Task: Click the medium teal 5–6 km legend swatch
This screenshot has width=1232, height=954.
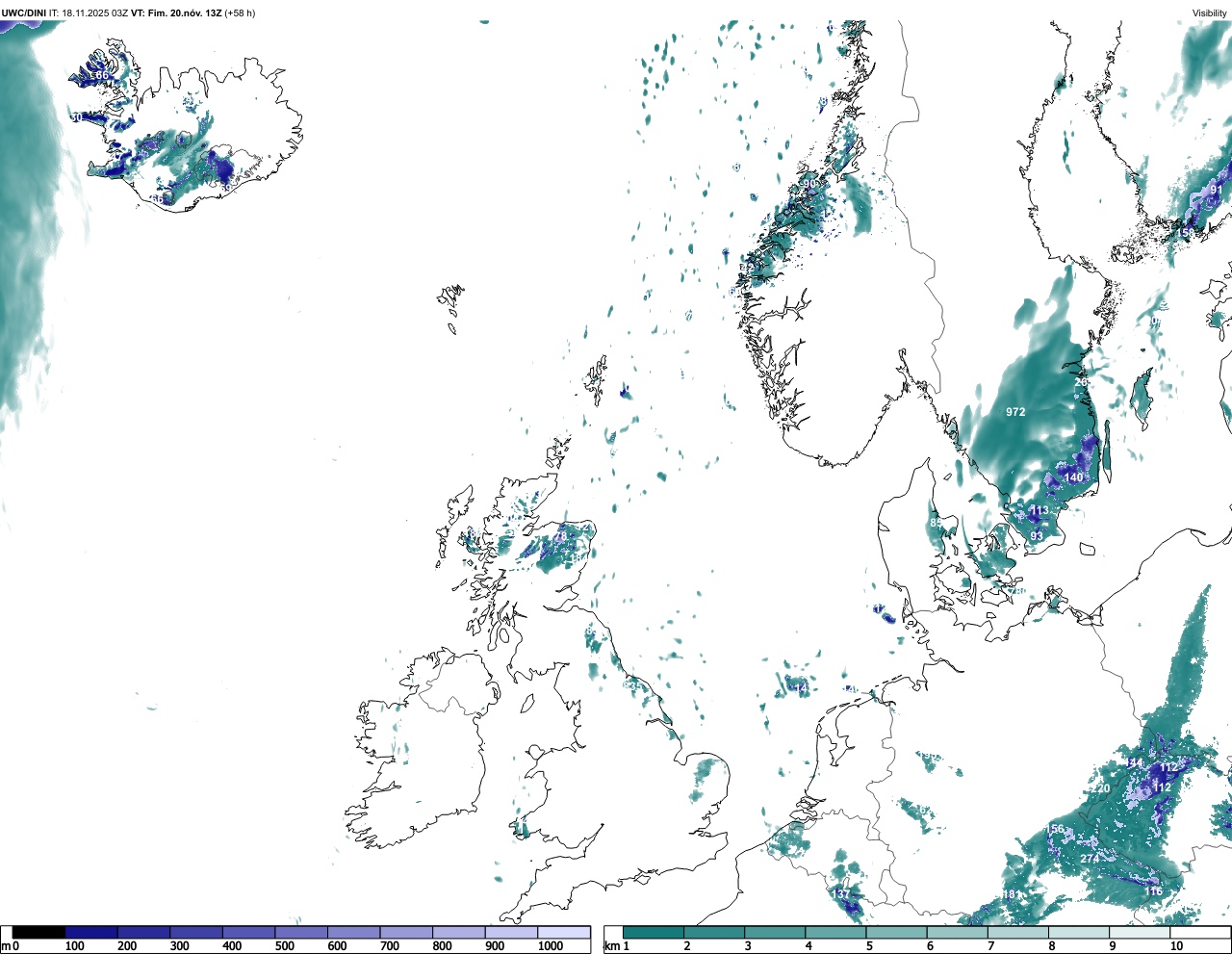Action: [x=898, y=932]
